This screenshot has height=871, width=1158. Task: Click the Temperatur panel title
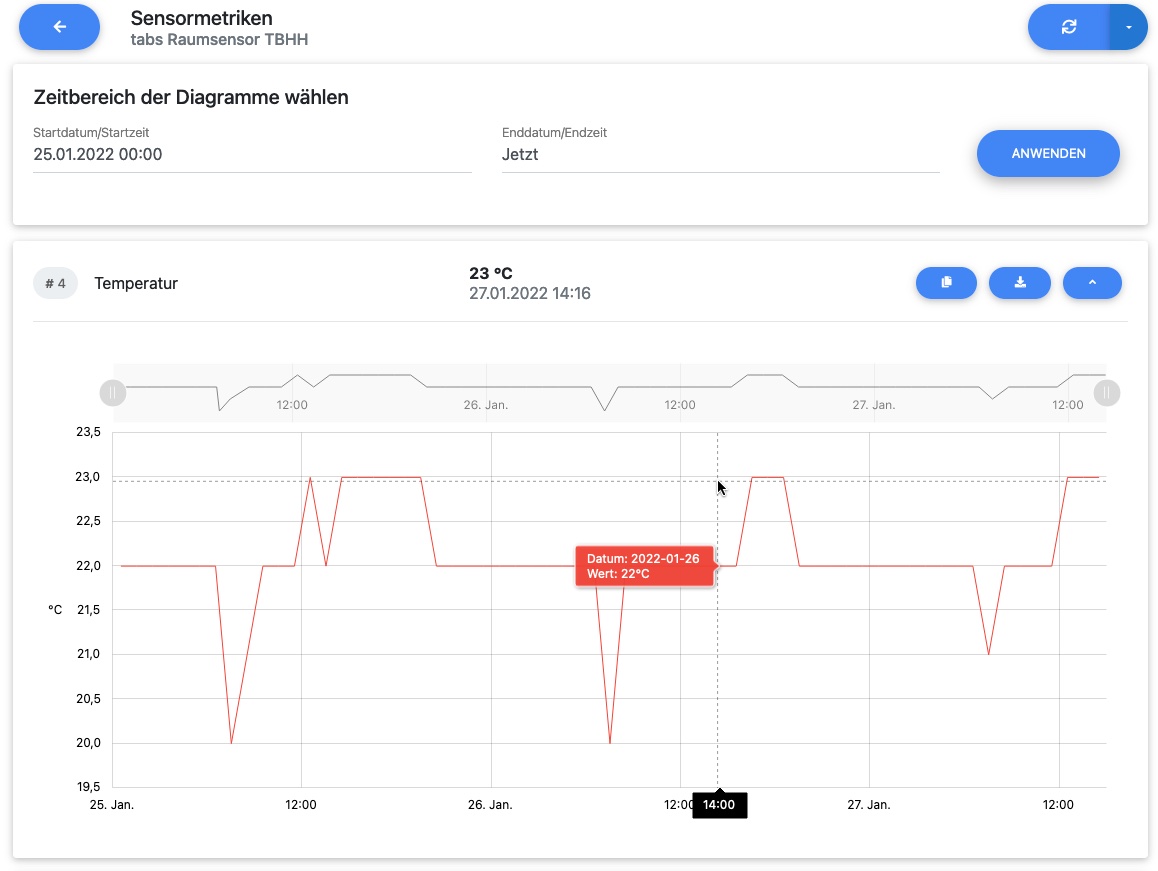point(136,284)
